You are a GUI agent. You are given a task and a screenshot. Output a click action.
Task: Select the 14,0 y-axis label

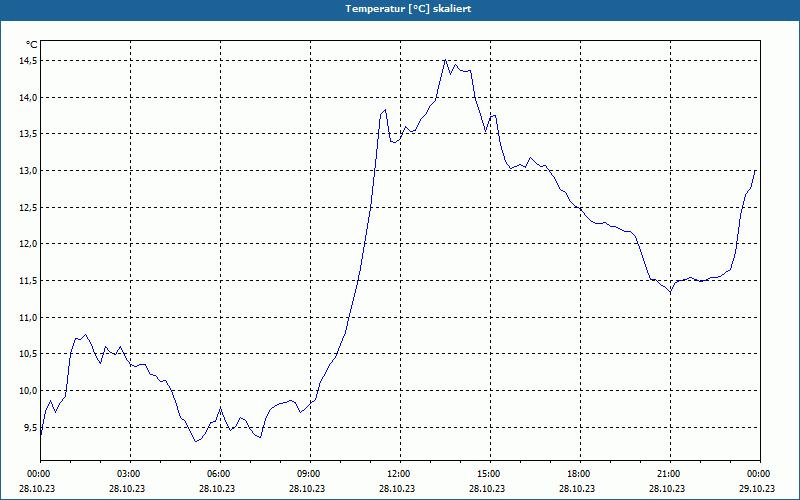29,97
